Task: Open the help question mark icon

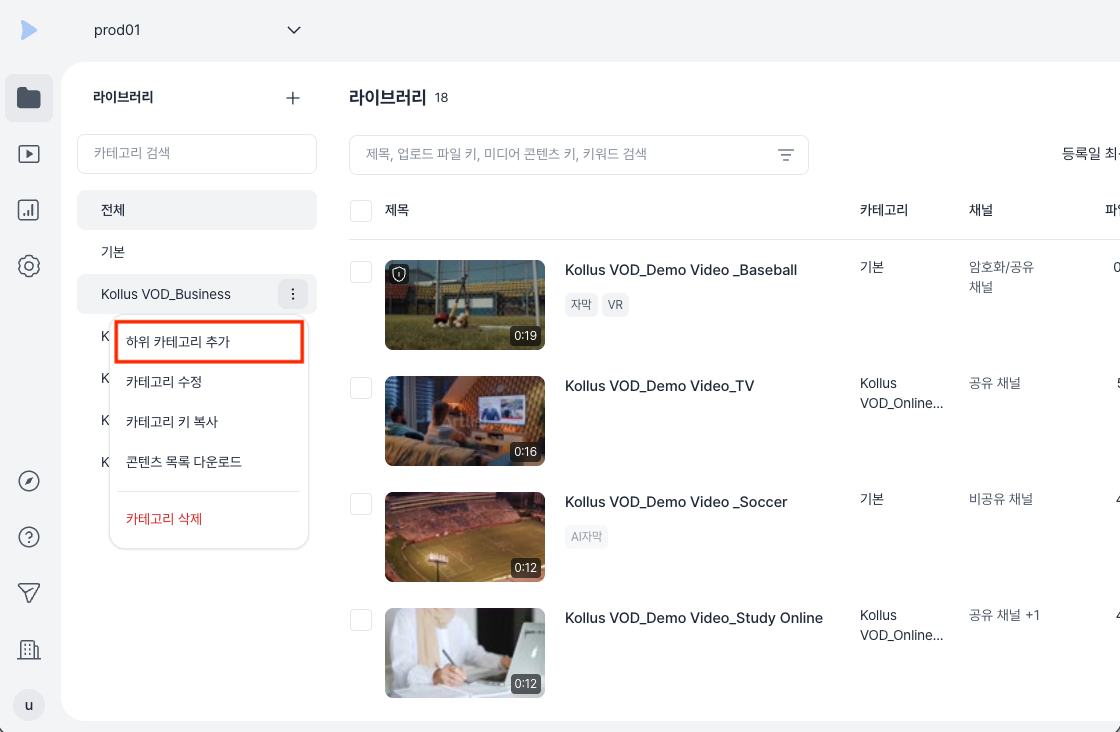Action: [x=29, y=537]
